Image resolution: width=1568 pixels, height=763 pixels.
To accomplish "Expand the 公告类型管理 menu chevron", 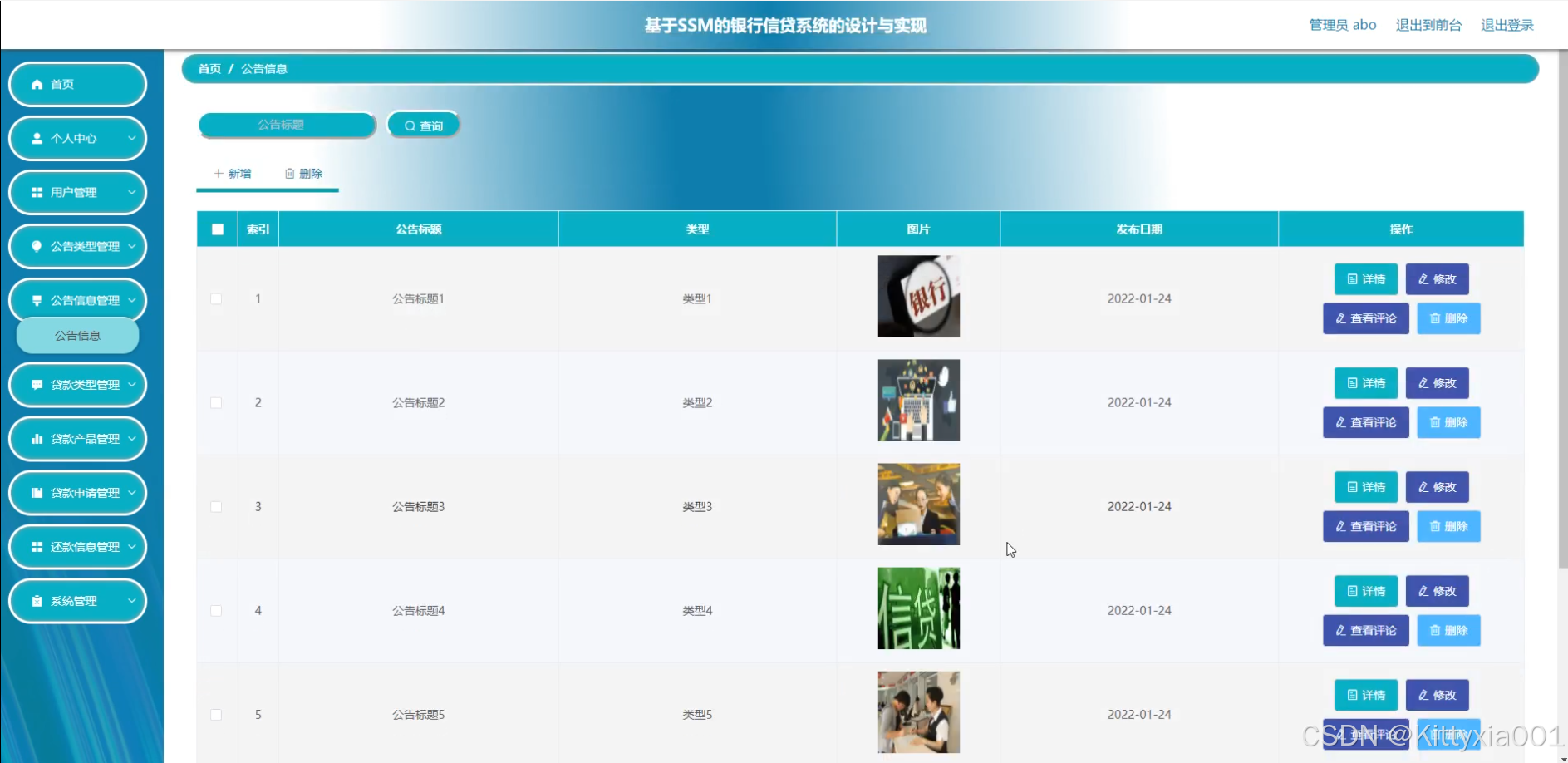I will click(x=132, y=247).
